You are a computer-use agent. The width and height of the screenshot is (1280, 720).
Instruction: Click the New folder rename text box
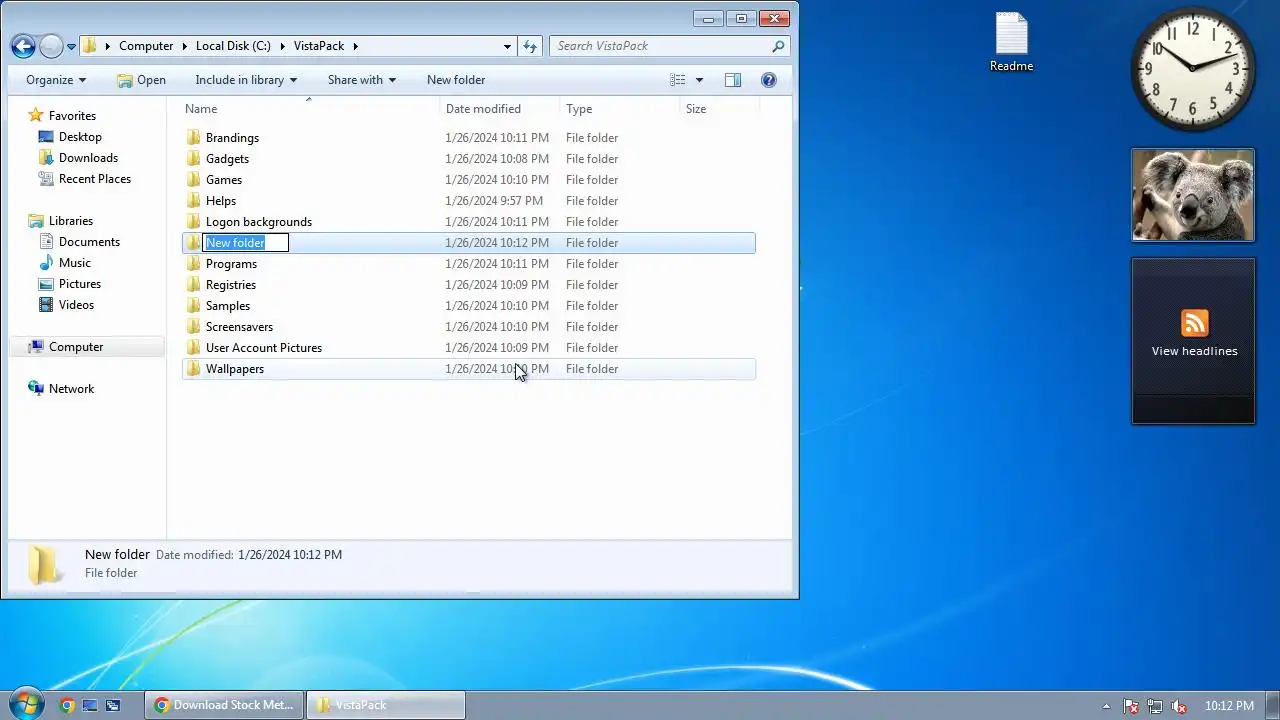click(x=246, y=243)
